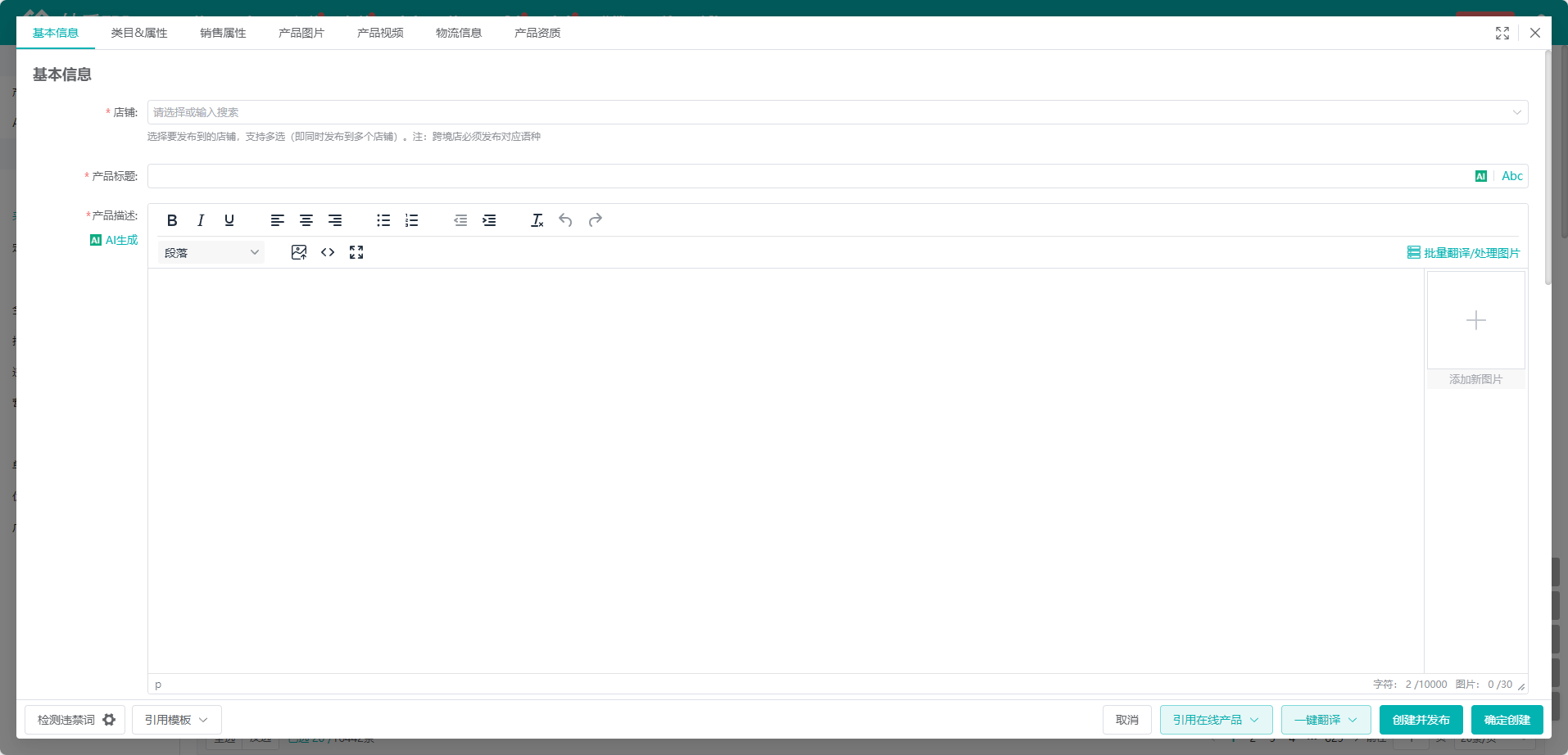The image size is (1568, 755).
Task: Click inside the product description text area
Action: pos(786,471)
